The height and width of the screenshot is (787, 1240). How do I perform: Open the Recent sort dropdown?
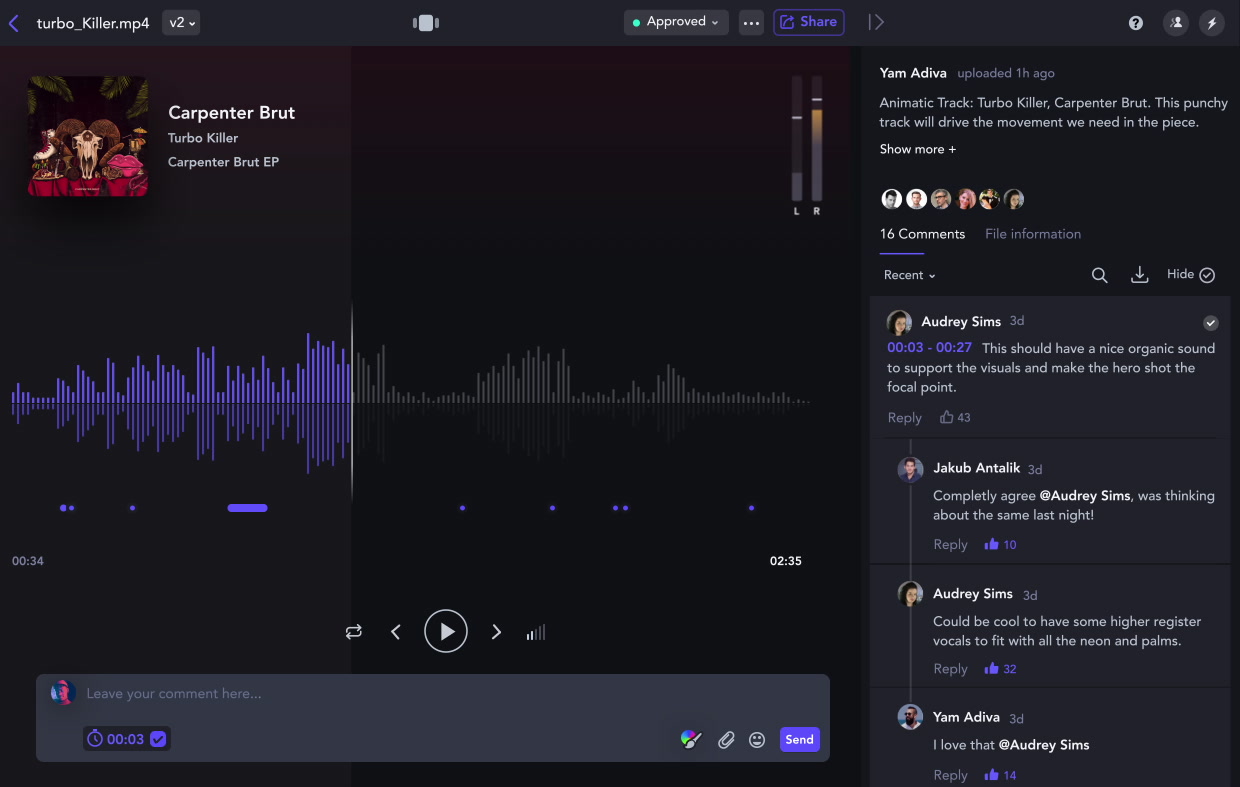pyautogui.click(x=910, y=275)
